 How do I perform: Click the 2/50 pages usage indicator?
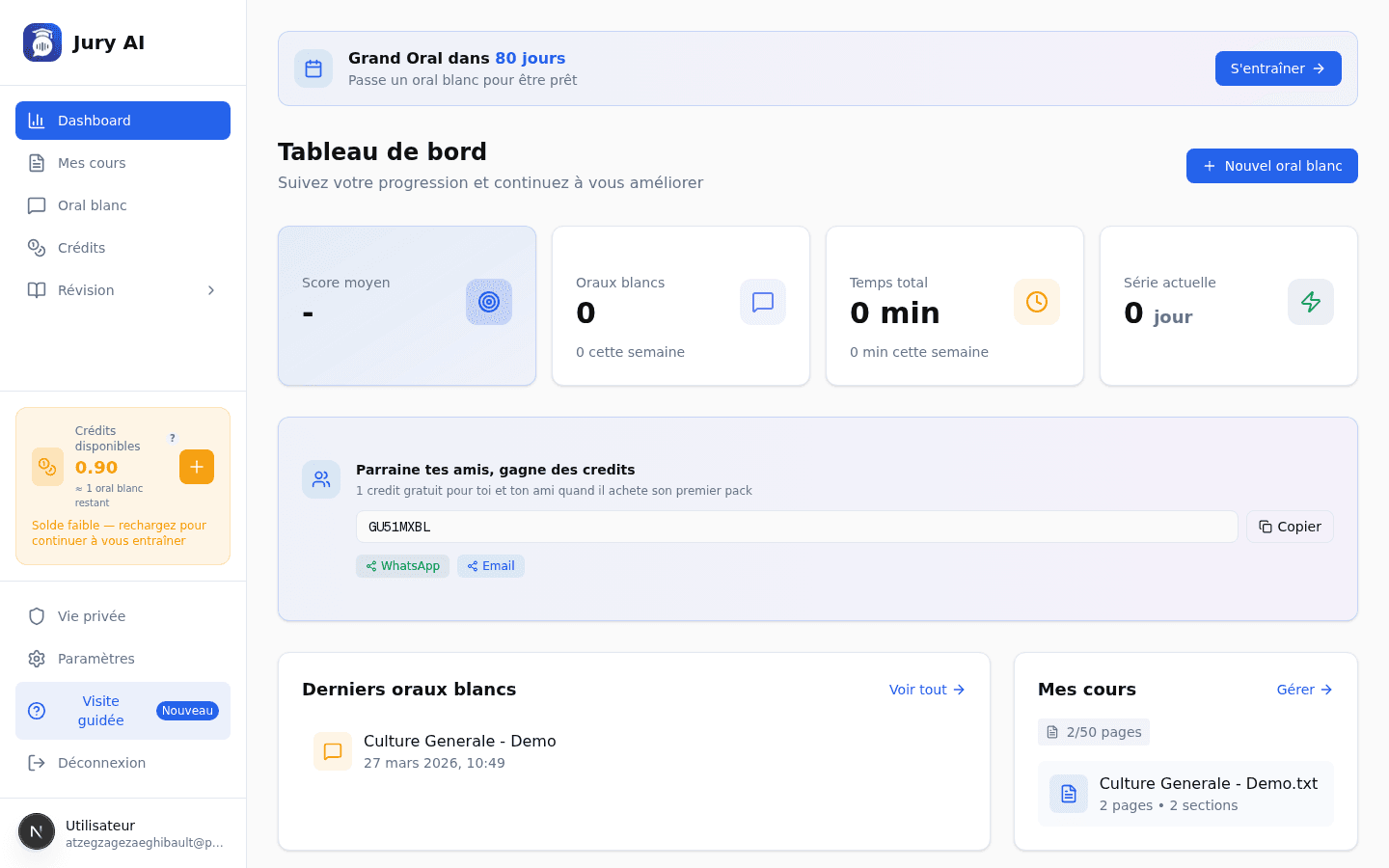pos(1093,731)
